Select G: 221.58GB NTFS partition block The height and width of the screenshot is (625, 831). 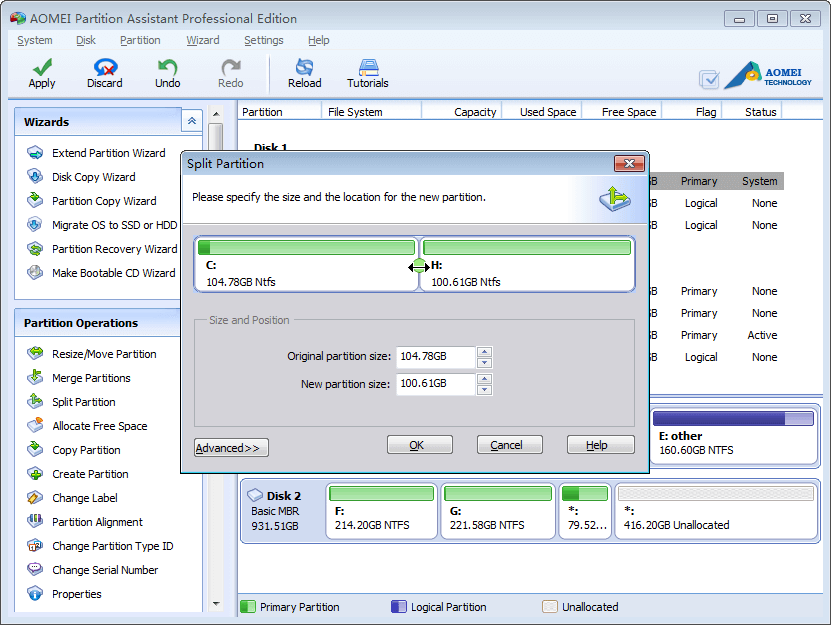point(498,510)
